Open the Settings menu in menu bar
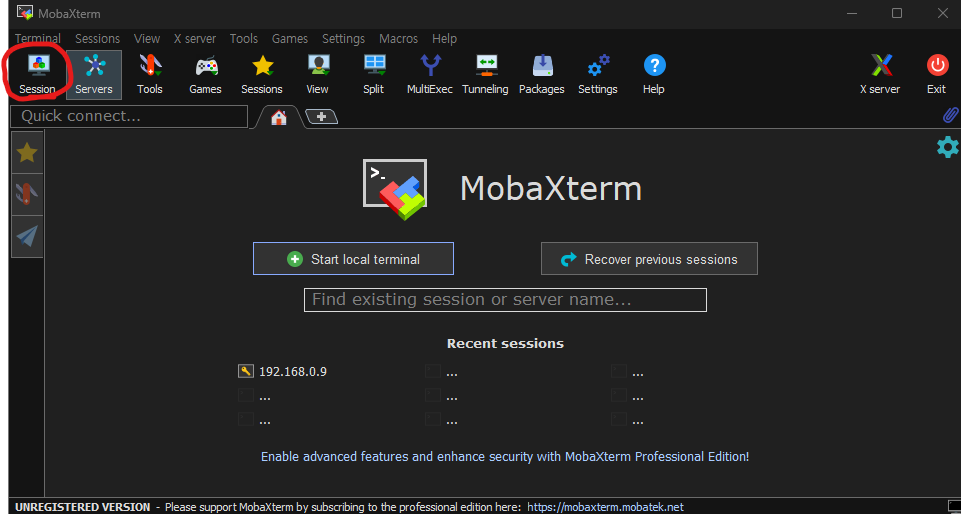This screenshot has height=514, width=961. [343, 39]
